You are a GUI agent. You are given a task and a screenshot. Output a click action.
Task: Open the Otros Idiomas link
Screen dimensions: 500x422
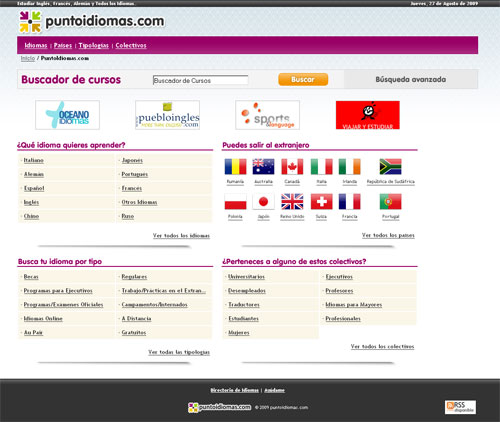139,202
